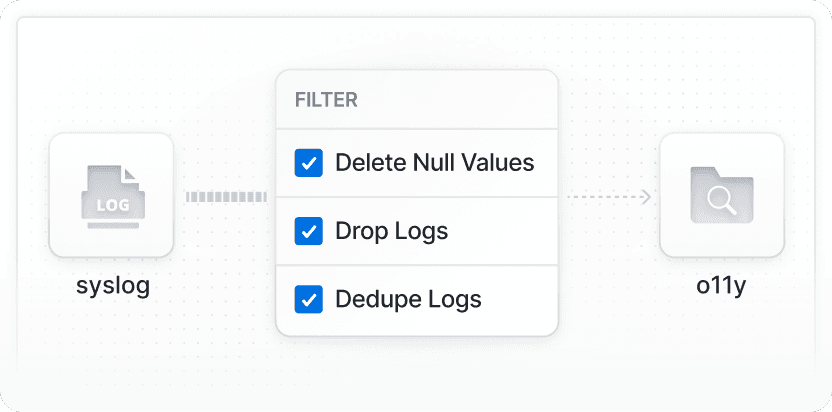Click the o11y destination label
This screenshot has width=832, height=412.
721,285
